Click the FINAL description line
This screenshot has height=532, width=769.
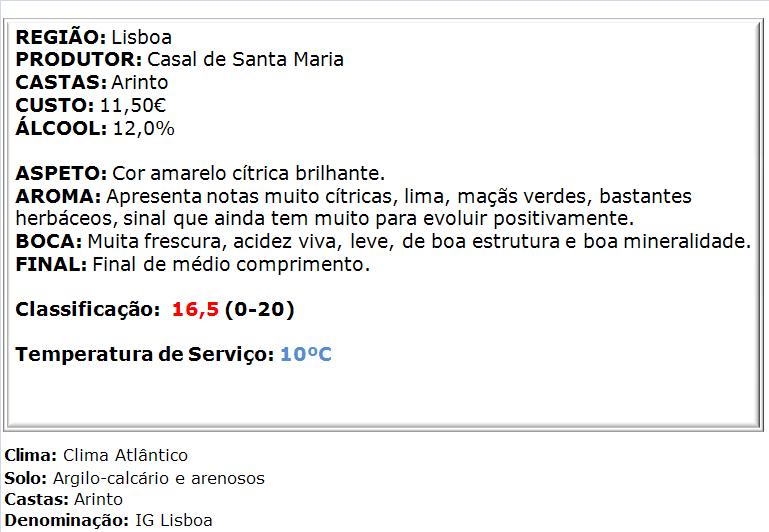[x=193, y=265]
